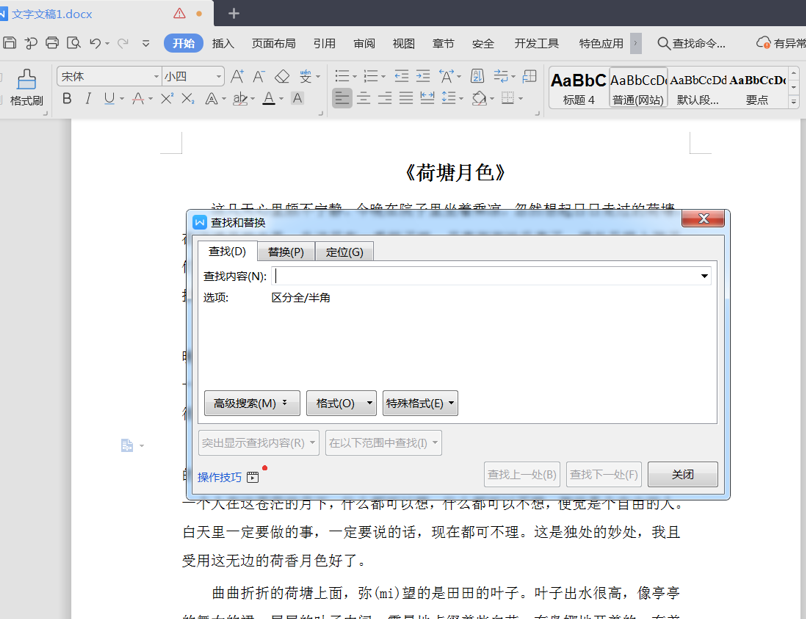Expand styles gallery more arrow
Image resolution: width=806 pixels, height=619 pixels.
click(x=794, y=102)
